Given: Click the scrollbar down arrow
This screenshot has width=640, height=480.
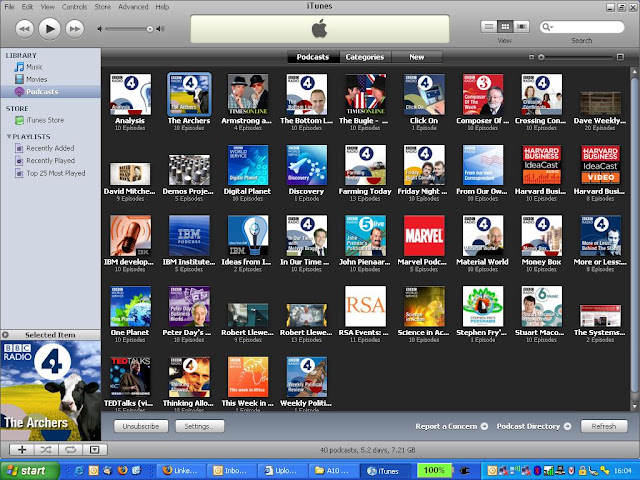Looking at the screenshot, I should click(x=634, y=407).
